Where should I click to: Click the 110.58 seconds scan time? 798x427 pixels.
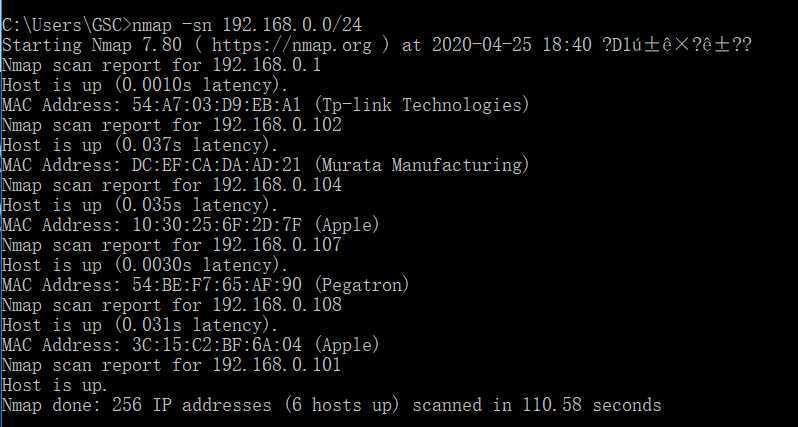[592, 406]
